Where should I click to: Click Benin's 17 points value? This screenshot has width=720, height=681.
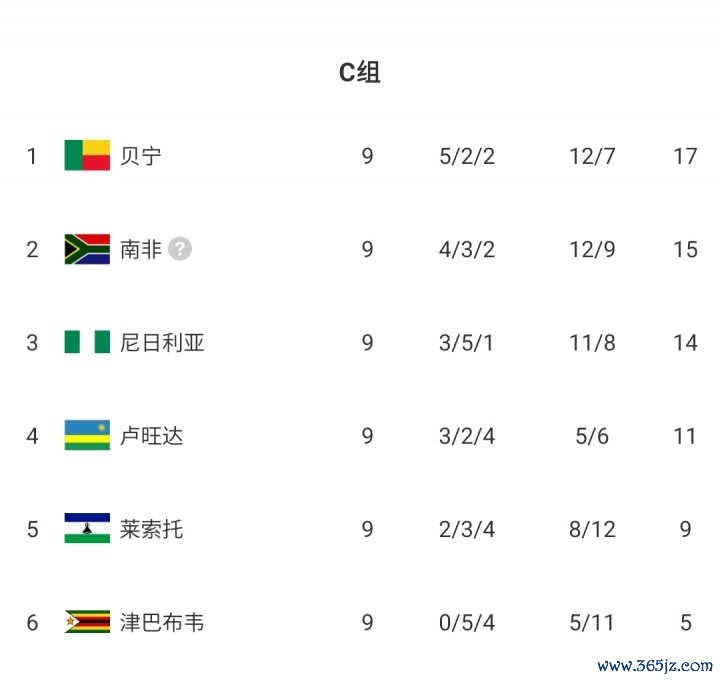click(685, 156)
